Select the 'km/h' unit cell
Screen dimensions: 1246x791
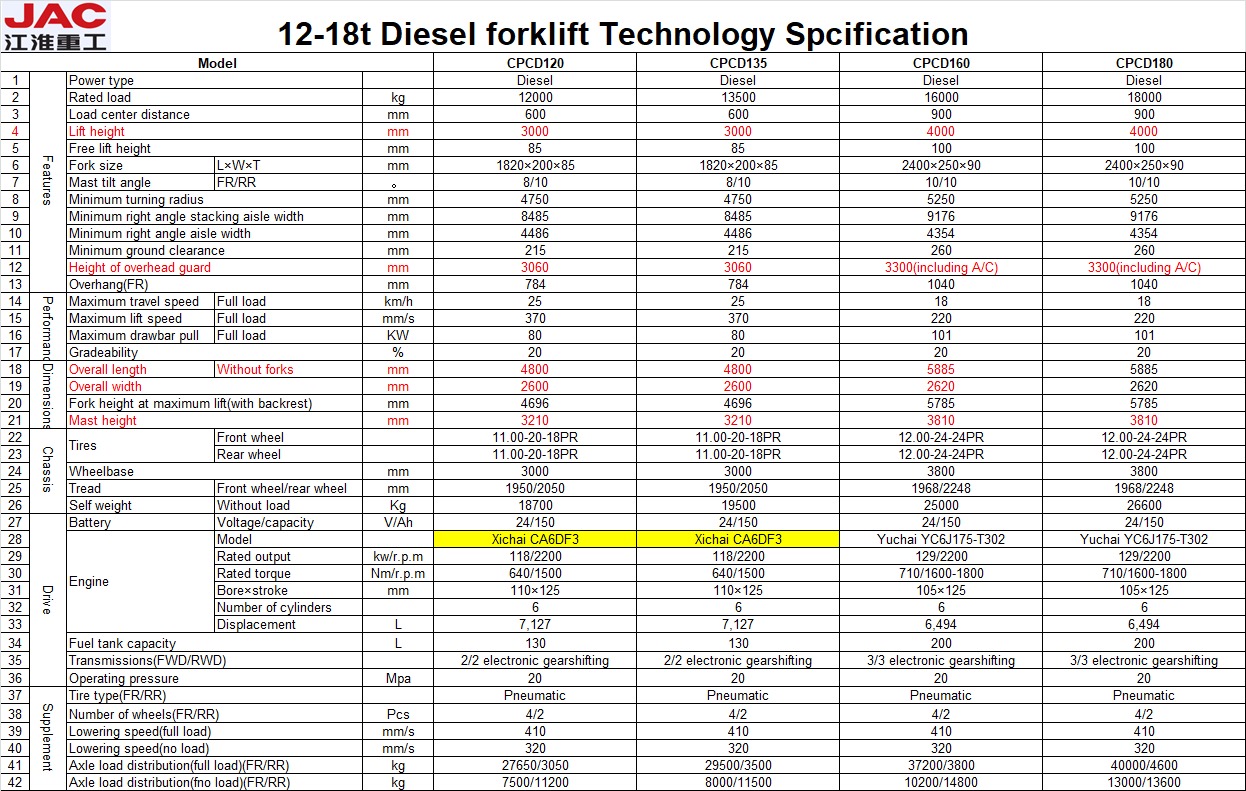pos(398,302)
